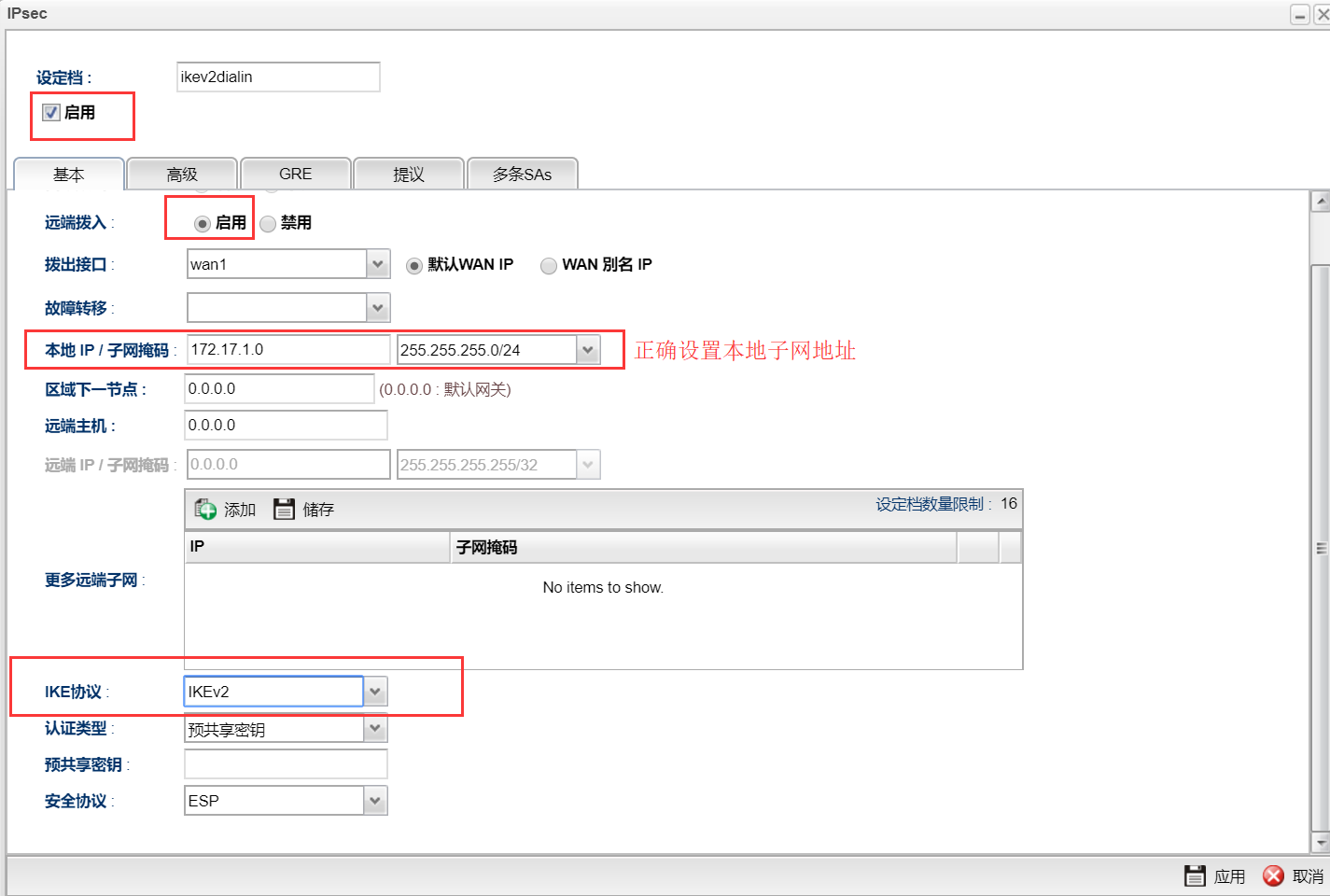Click the vertical scrollbar thumb
This screenshot has width=1330, height=896.
click(1320, 548)
